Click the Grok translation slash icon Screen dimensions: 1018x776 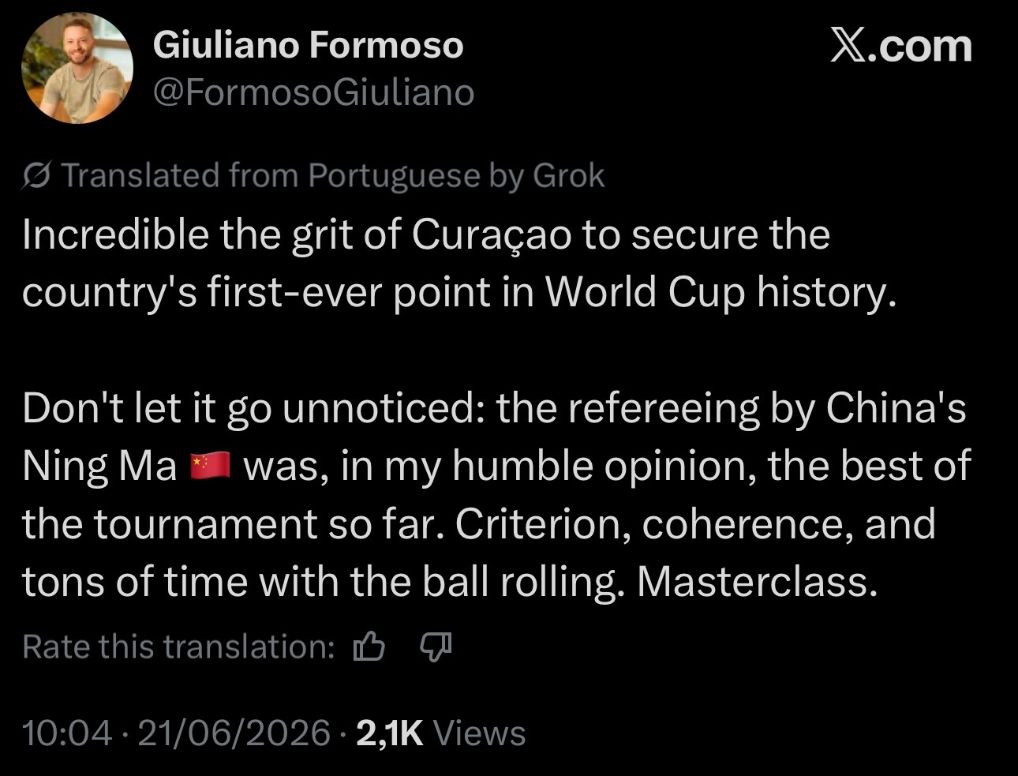36,176
